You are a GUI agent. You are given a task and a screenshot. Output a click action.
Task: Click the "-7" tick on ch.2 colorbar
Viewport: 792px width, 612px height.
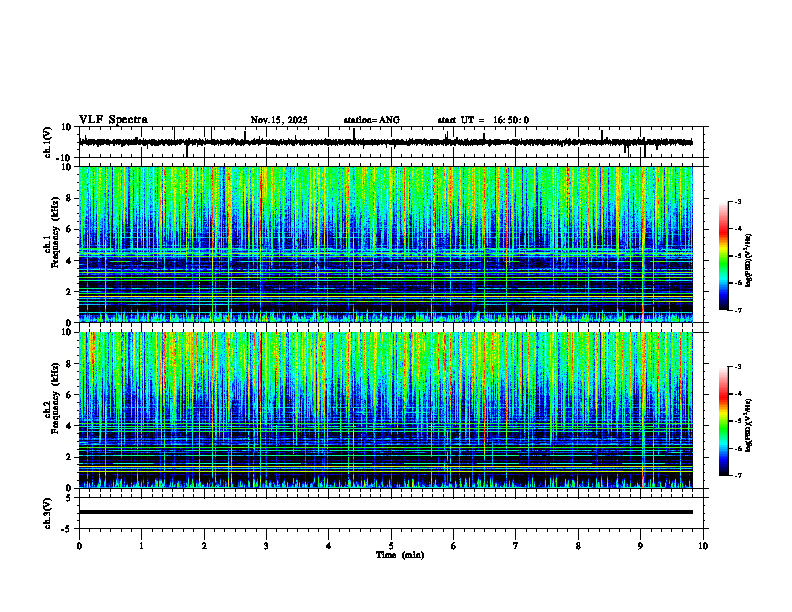(737, 476)
